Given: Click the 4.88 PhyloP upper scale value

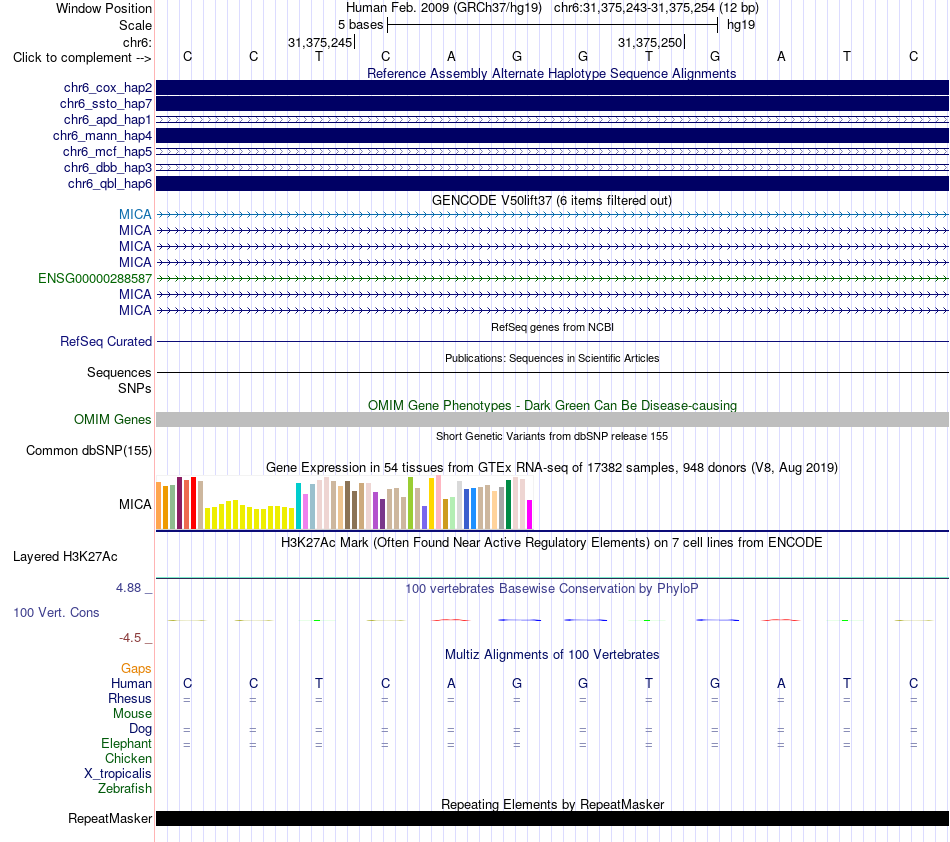Looking at the screenshot, I should pos(128,588).
